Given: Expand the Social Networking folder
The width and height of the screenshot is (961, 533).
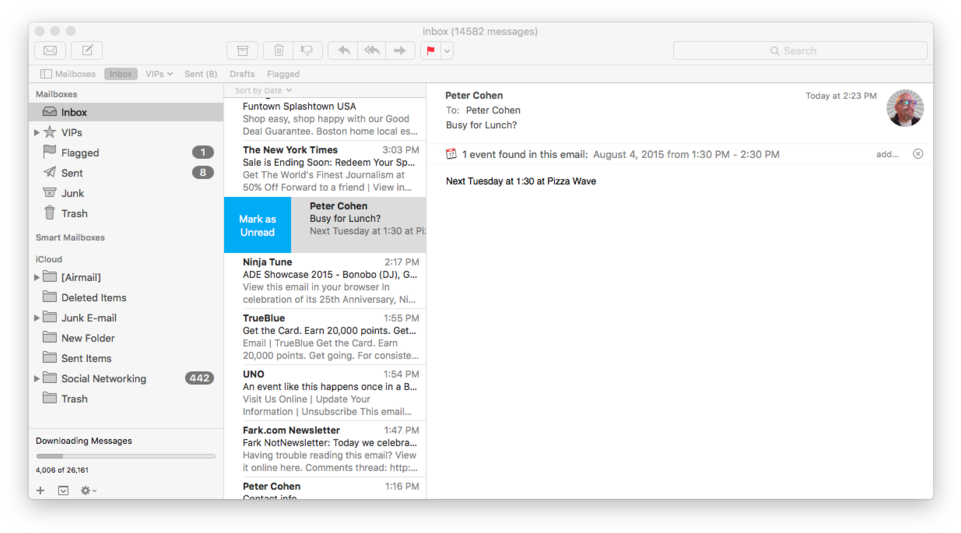Looking at the screenshot, I should [x=37, y=379].
